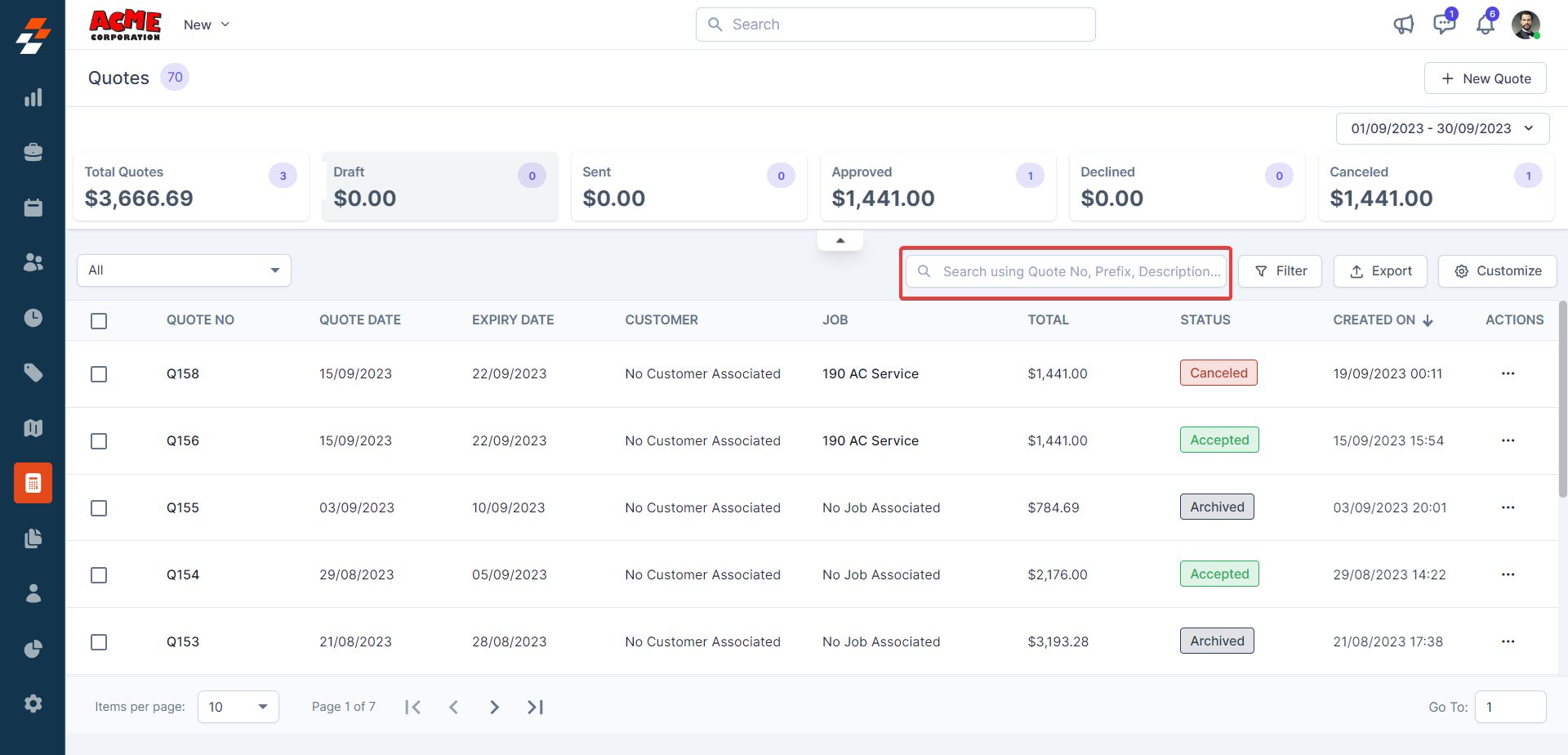
Task: Select the Canceled summary card
Action: tap(1435, 186)
